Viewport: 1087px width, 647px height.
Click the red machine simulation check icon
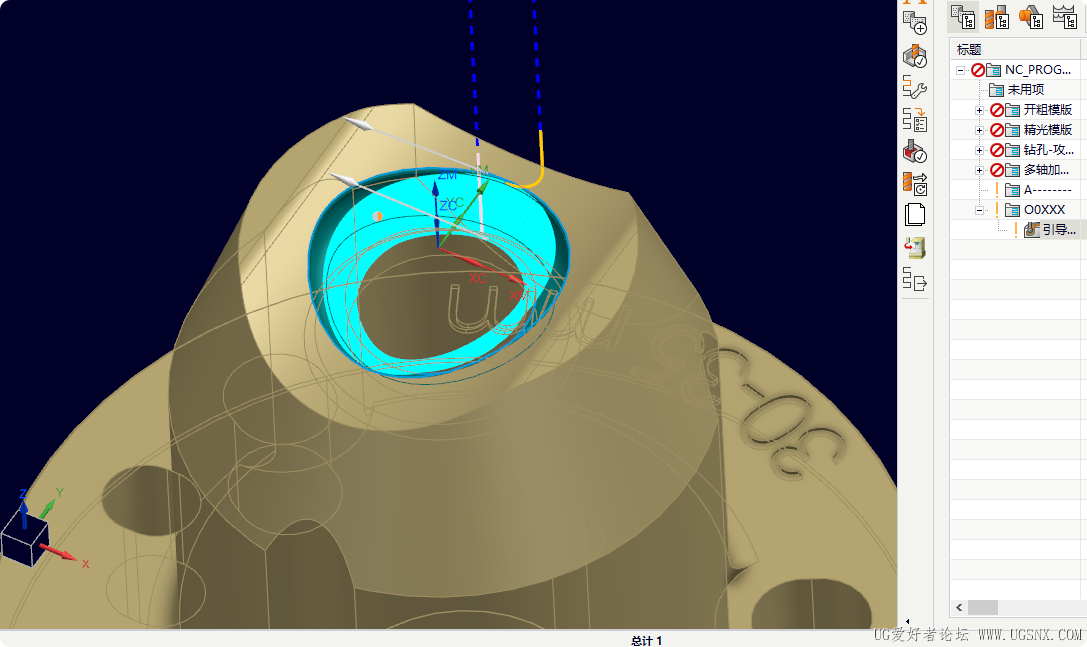(915, 152)
